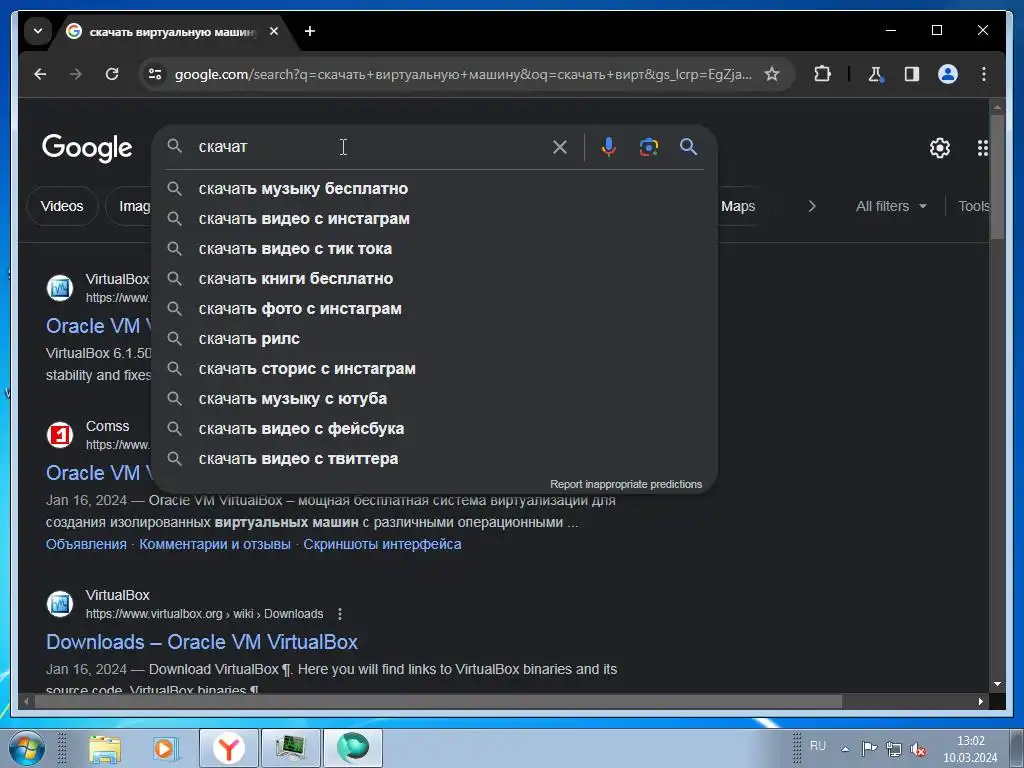
Task: Show hidden system tray icons
Action: click(845, 749)
